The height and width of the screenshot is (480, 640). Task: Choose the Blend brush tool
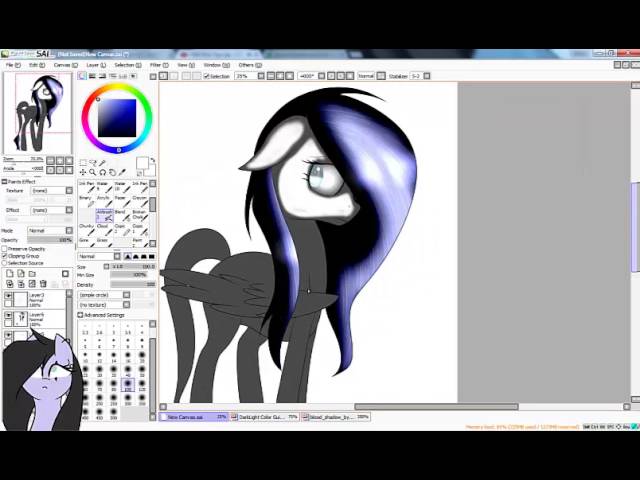122,216
